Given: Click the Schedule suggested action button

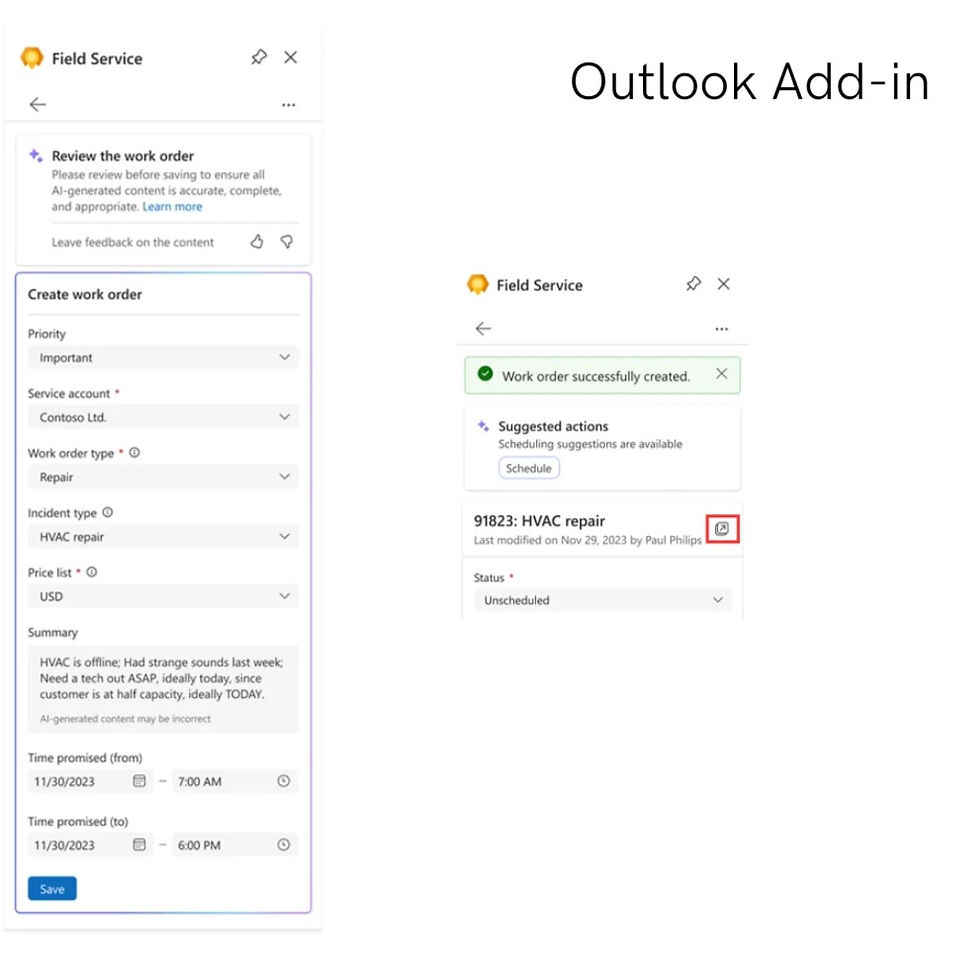Looking at the screenshot, I should [x=529, y=468].
